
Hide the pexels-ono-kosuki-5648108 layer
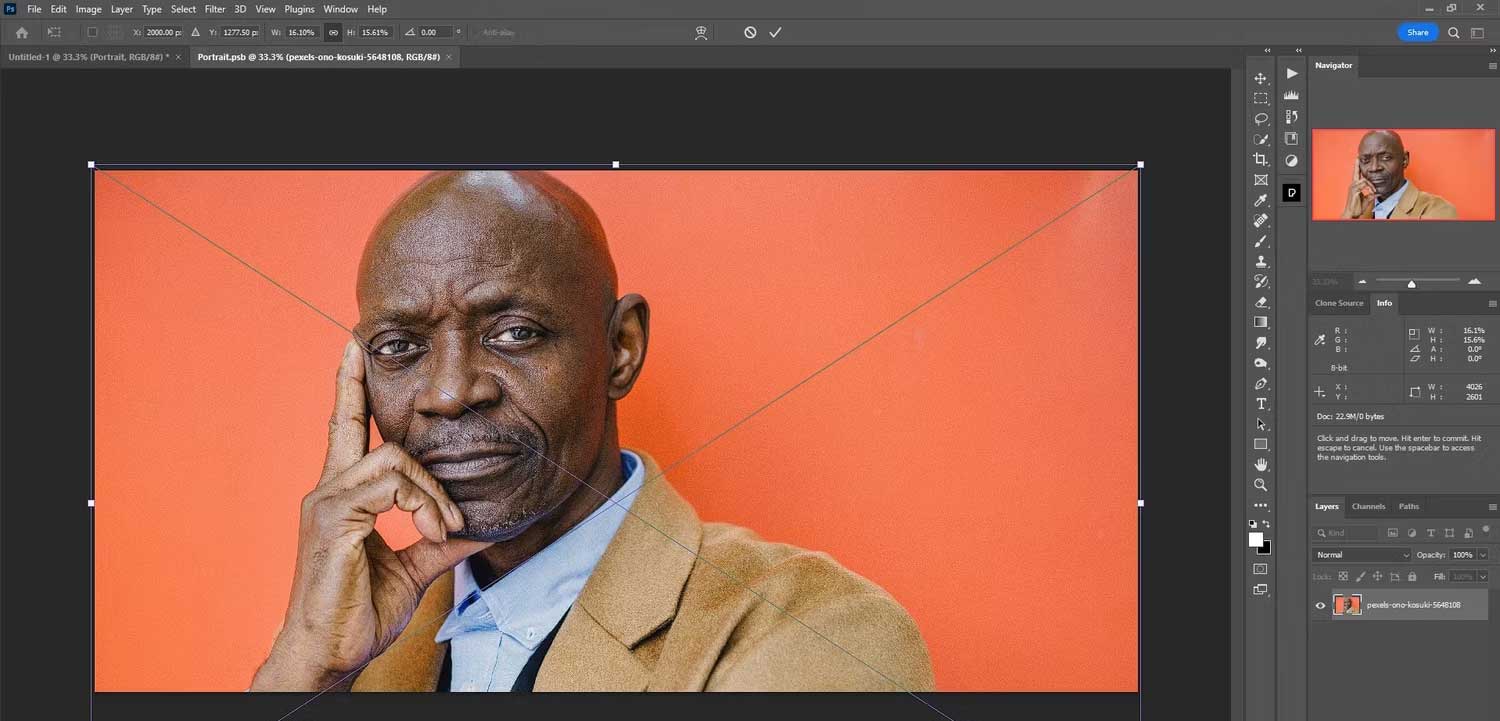click(1320, 605)
